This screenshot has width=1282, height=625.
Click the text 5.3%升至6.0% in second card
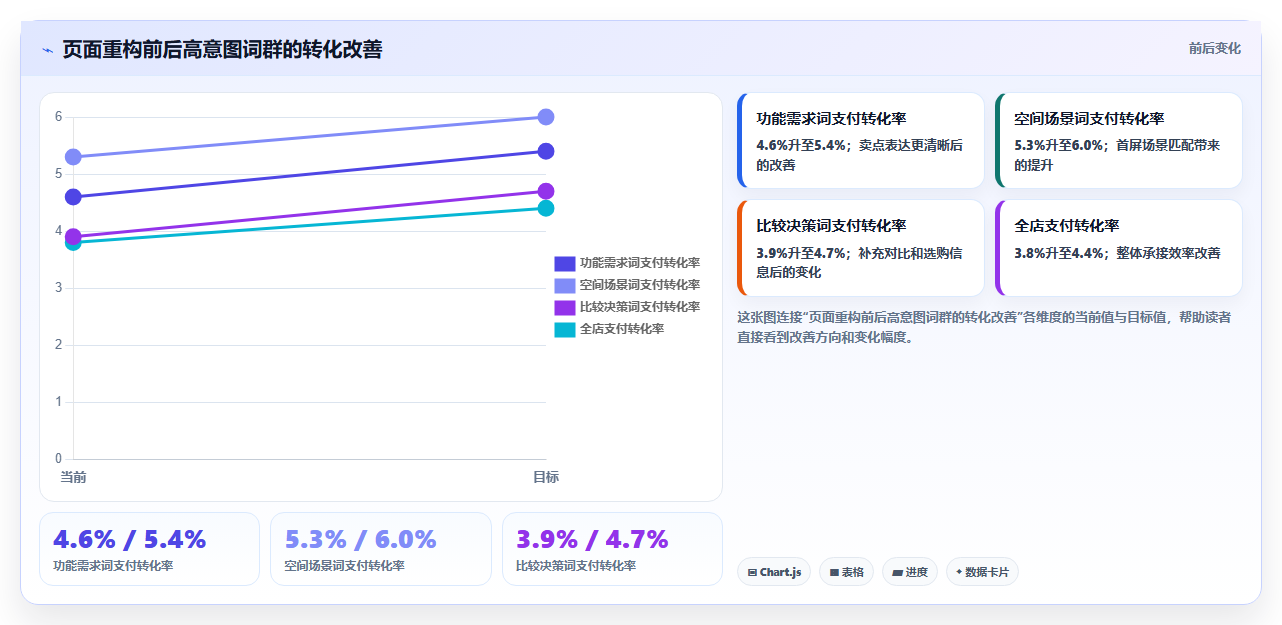coord(1059,145)
